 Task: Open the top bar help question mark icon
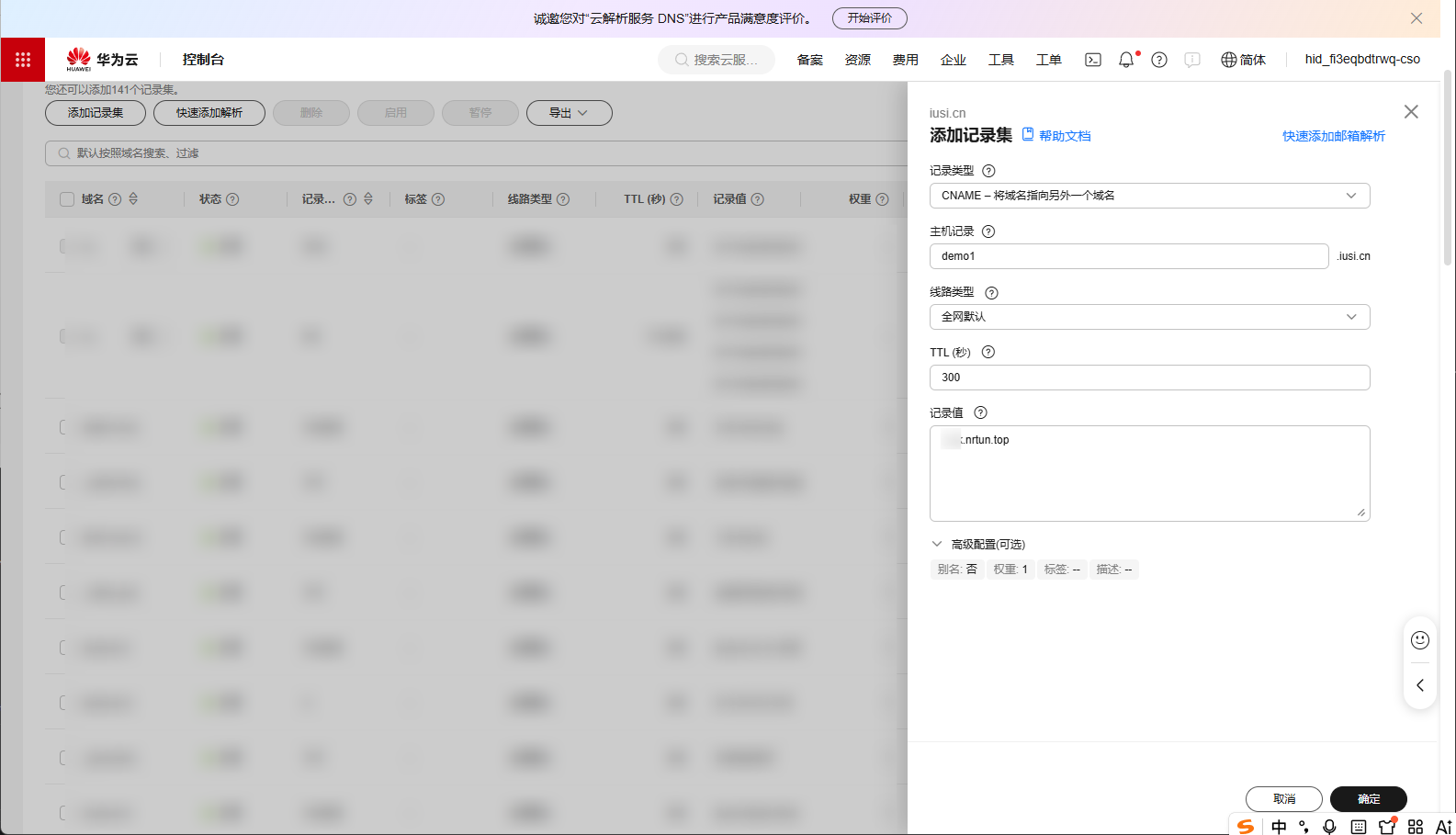point(1159,60)
